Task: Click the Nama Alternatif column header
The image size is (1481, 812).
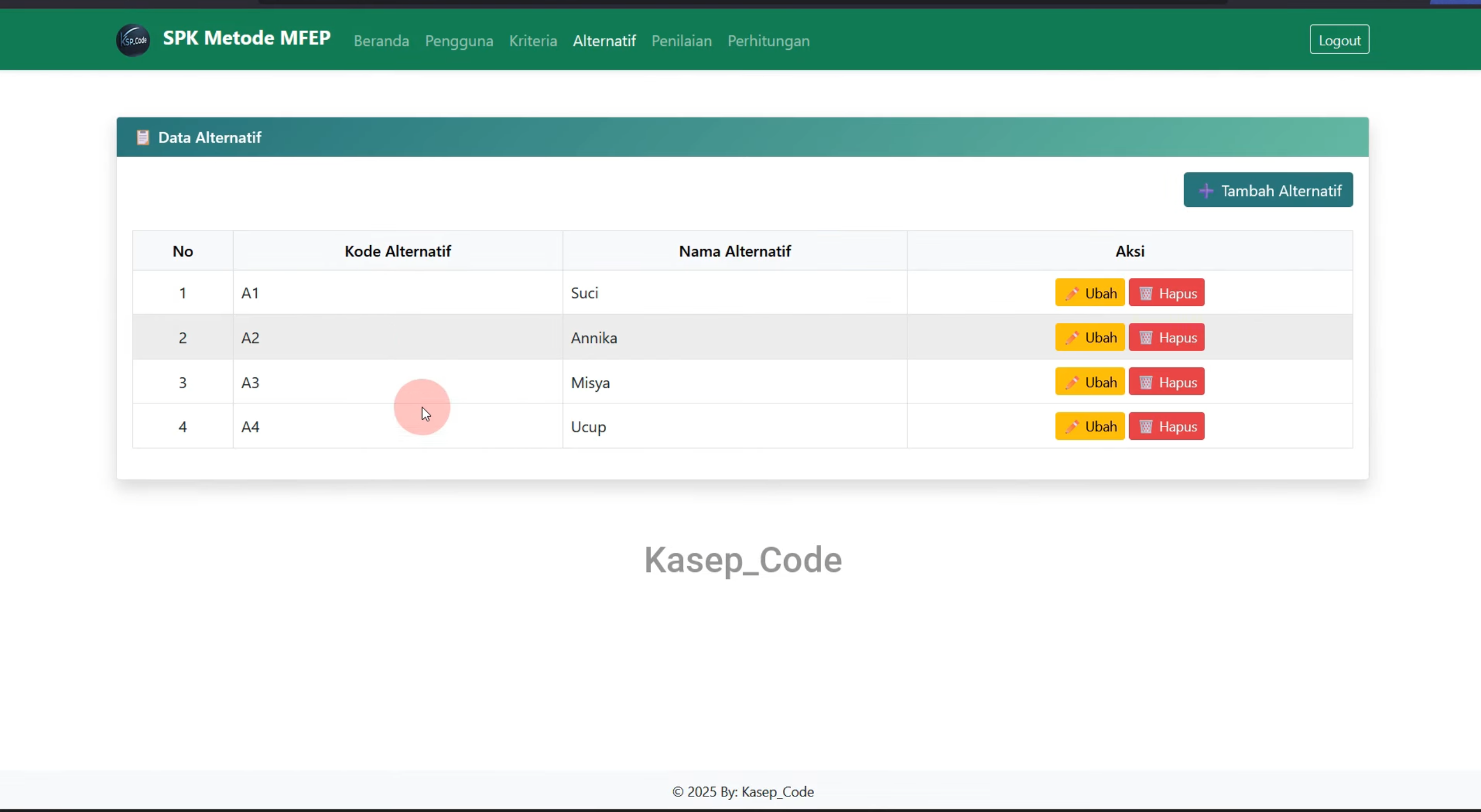Action: point(735,251)
